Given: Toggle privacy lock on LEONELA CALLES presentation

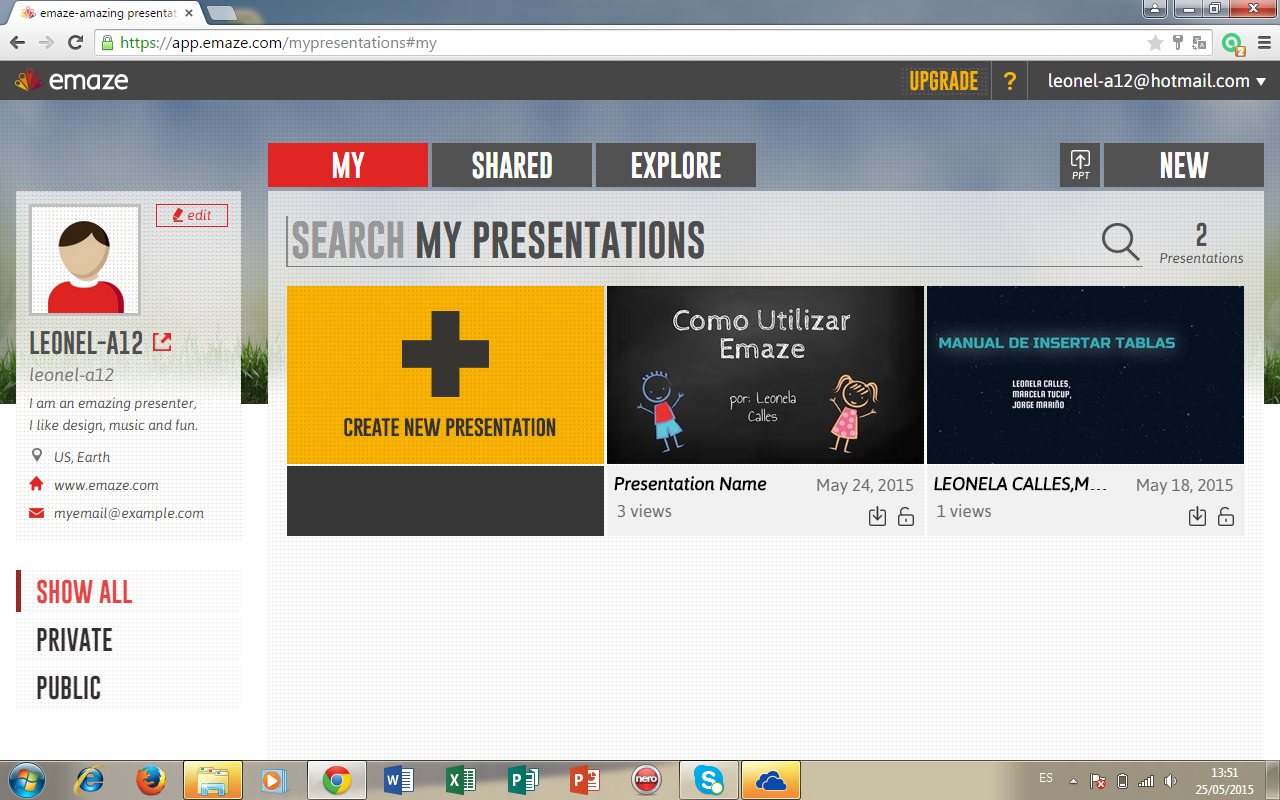Looking at the screenshot, I should (x=1226, y=516).
